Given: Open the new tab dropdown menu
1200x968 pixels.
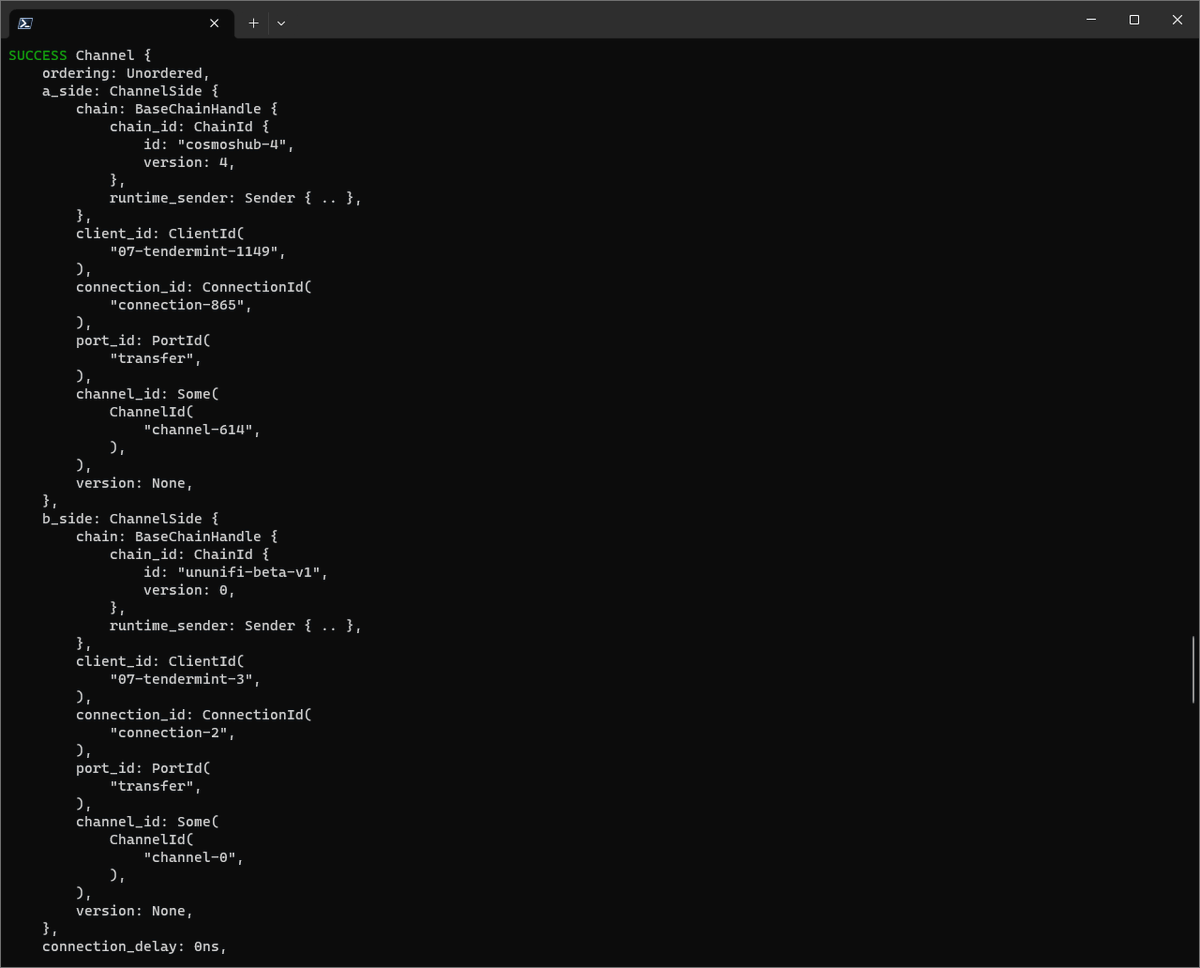Looking at the screenshot, I should [281, 22].
